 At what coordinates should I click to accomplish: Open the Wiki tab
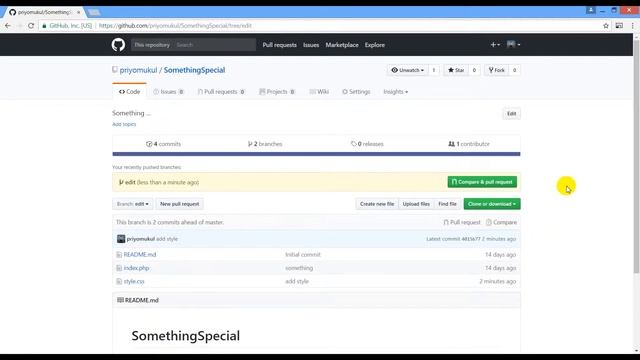pos(319,91)
